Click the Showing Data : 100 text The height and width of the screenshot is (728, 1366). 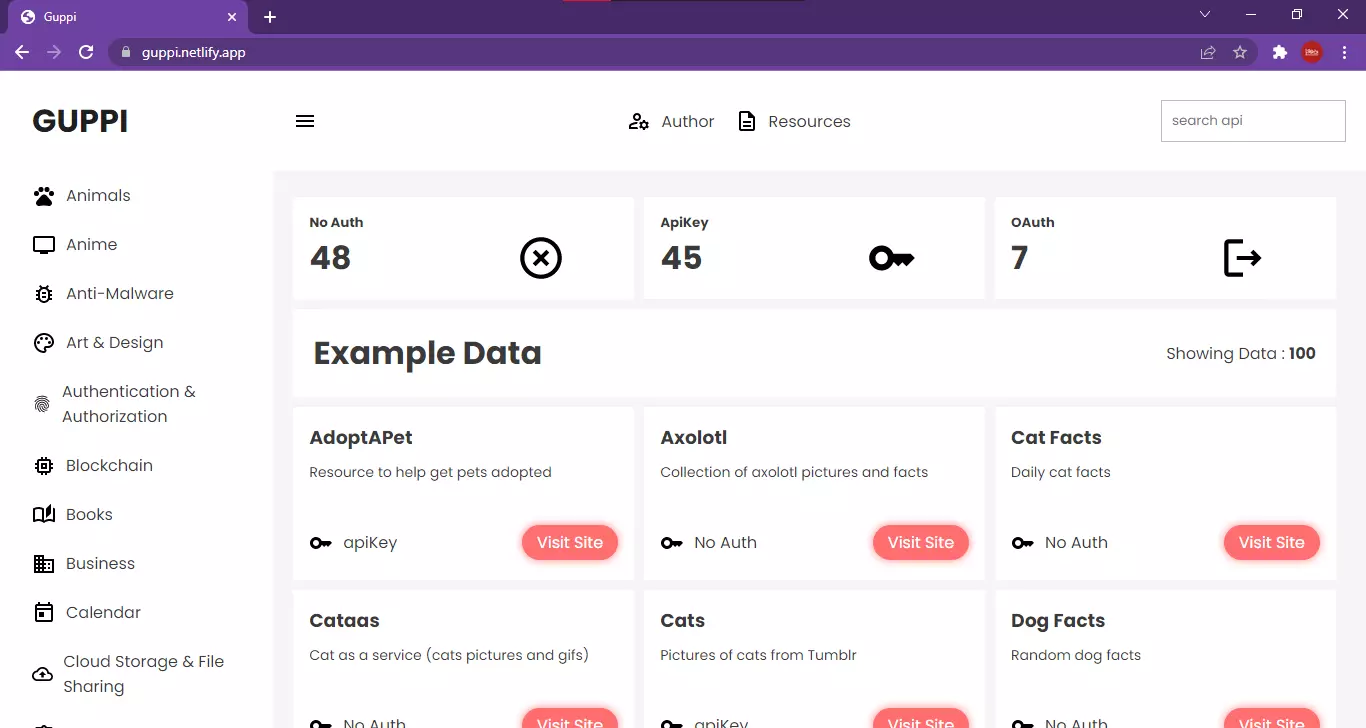click(1241, 353)
